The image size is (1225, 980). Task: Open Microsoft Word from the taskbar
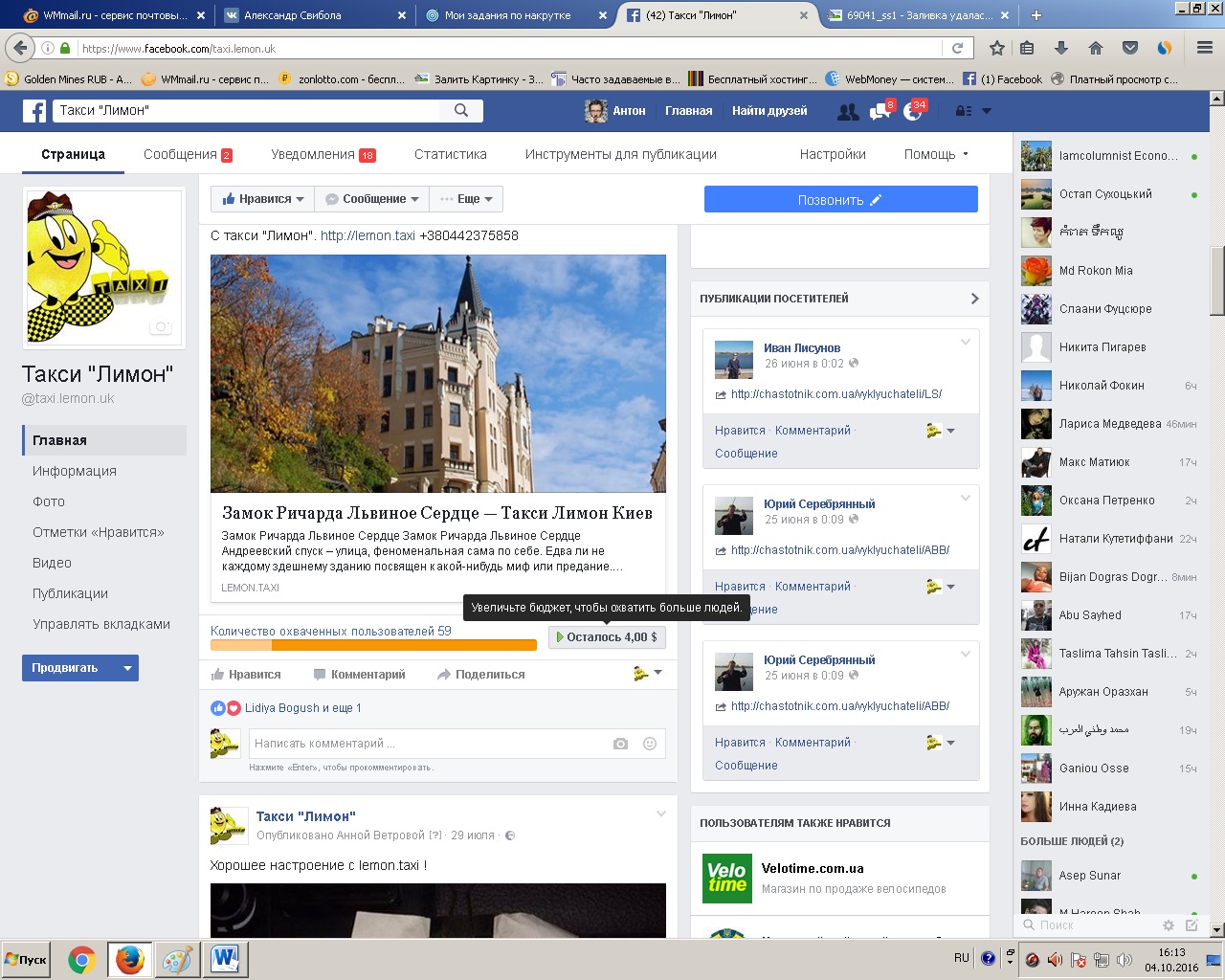[226, 960]
